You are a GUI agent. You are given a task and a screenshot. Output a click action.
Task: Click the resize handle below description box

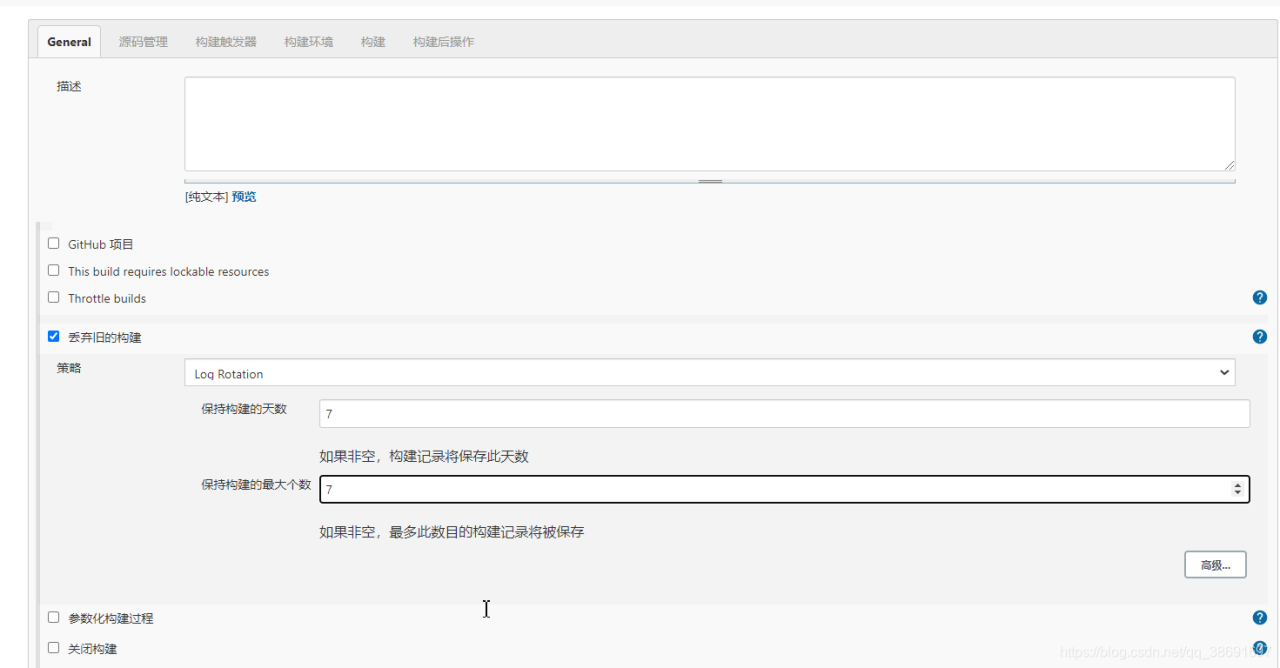(710, 181)
